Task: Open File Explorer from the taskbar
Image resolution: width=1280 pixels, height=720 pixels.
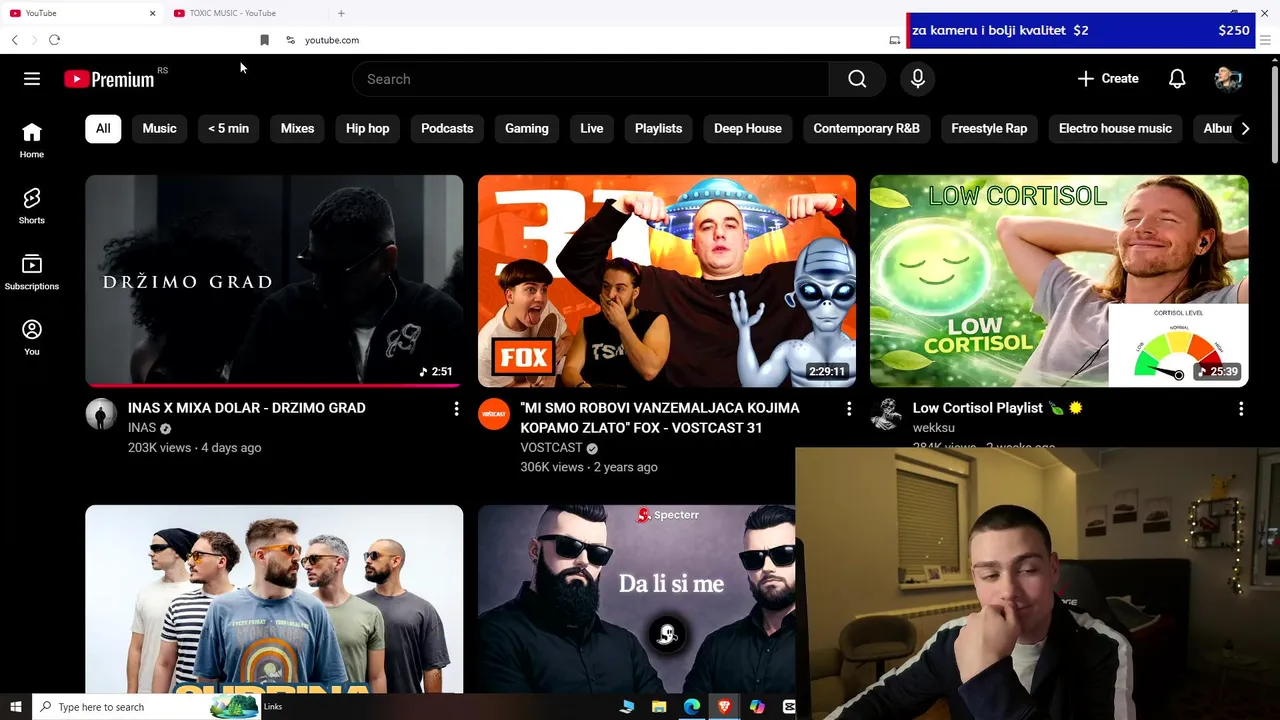Action: click(x=659, y=707)
